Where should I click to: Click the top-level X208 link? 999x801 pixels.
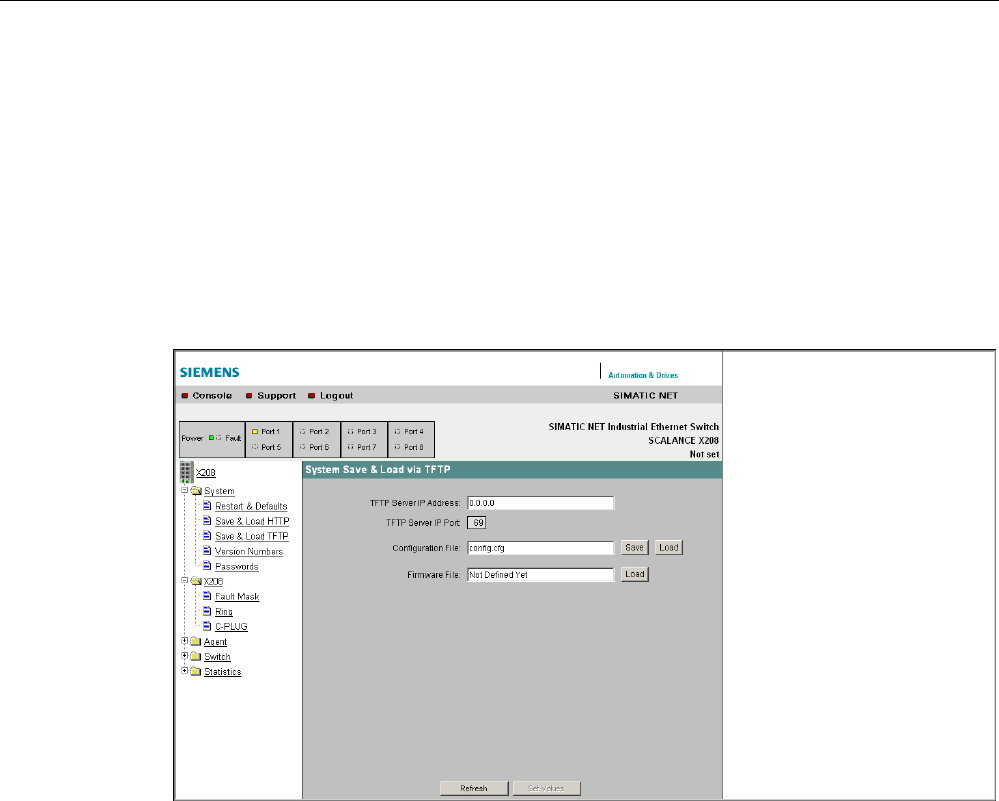pyautogui.click(x=206, y=473)
